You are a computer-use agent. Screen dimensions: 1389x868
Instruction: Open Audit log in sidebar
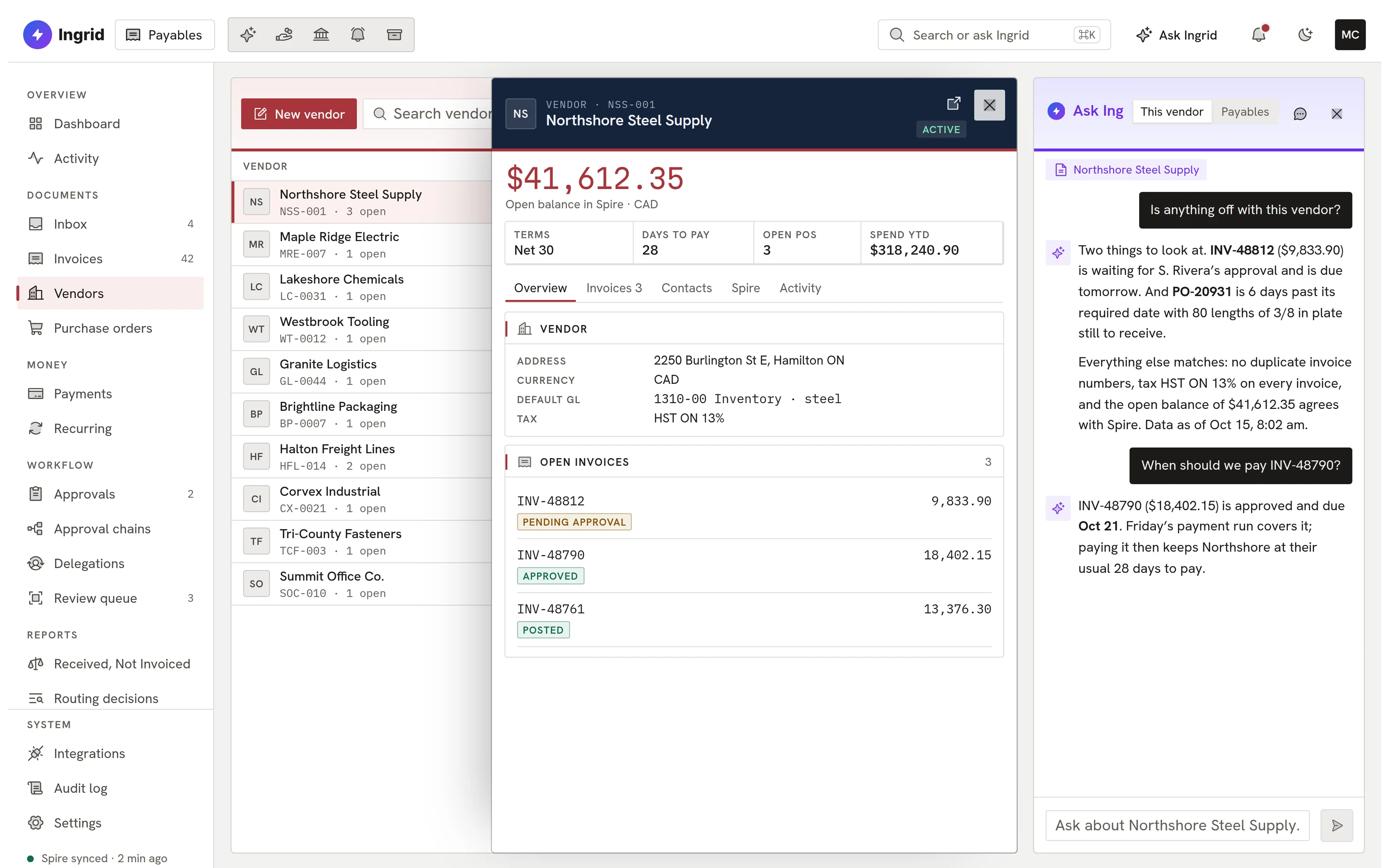pos(110,788)
